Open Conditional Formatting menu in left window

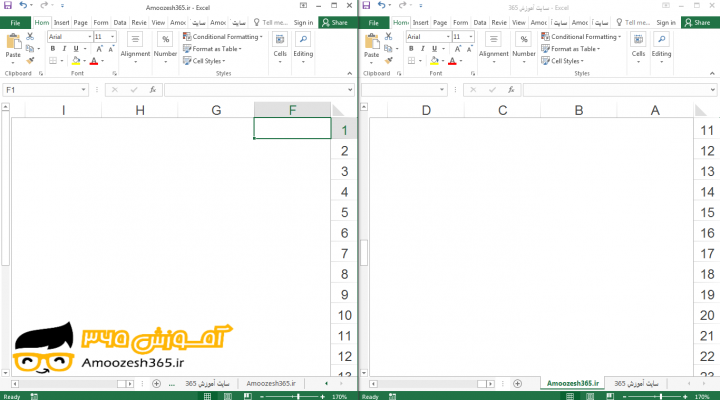223,36
